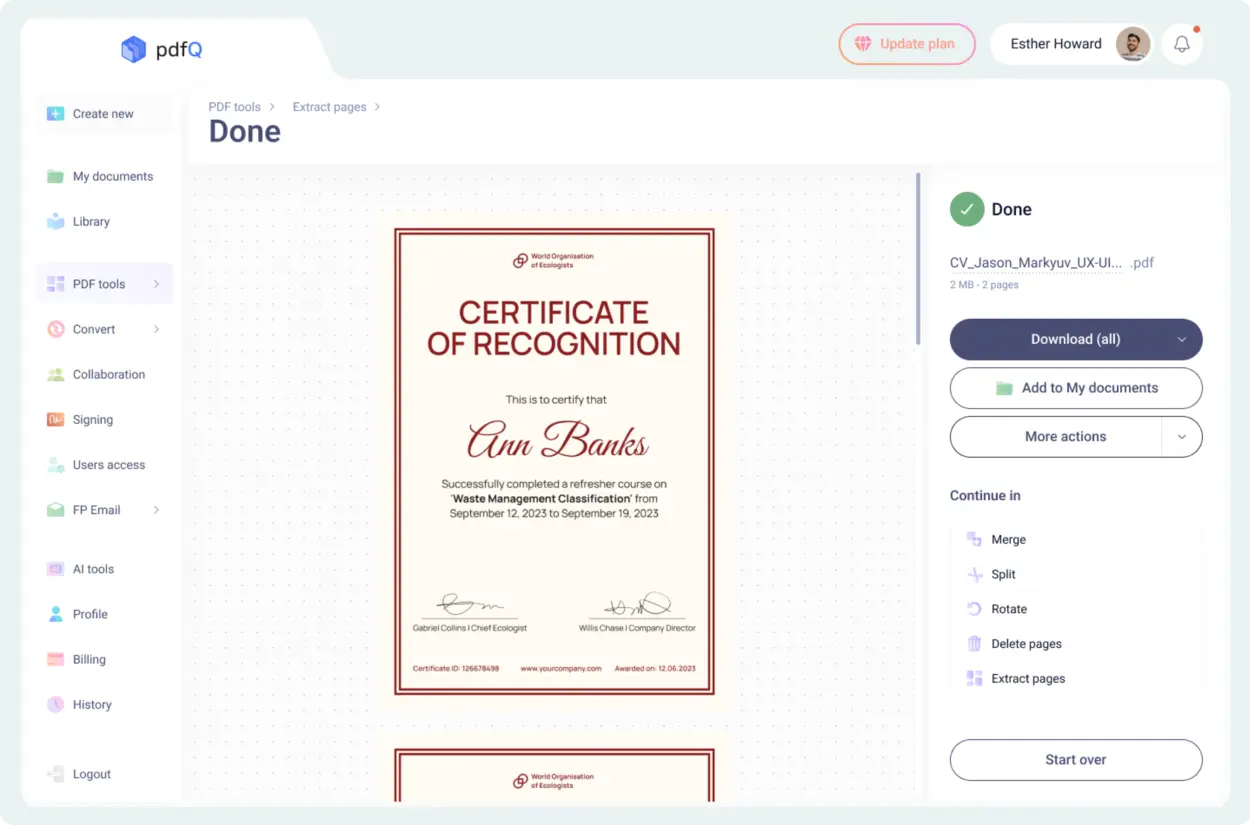Click Add to My documents button
Viewport: 1250px width, 825px height.
click(1075, 388)
